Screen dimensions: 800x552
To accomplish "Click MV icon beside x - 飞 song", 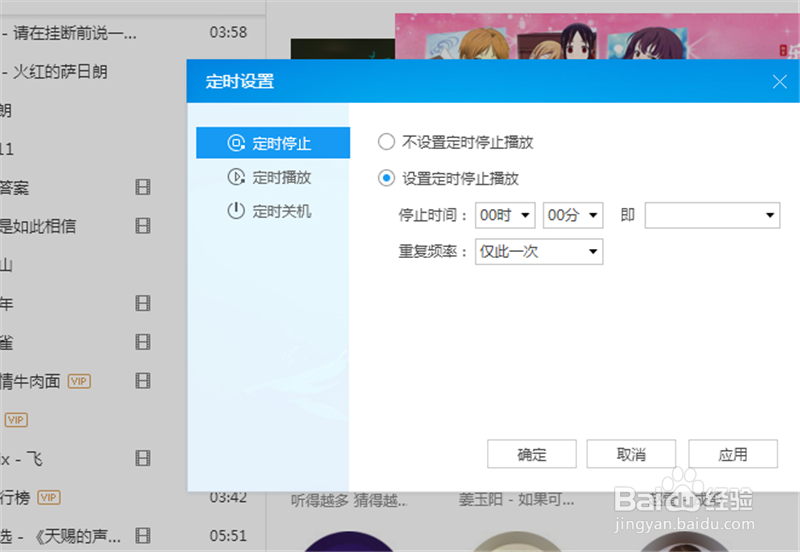I will 143,458.
